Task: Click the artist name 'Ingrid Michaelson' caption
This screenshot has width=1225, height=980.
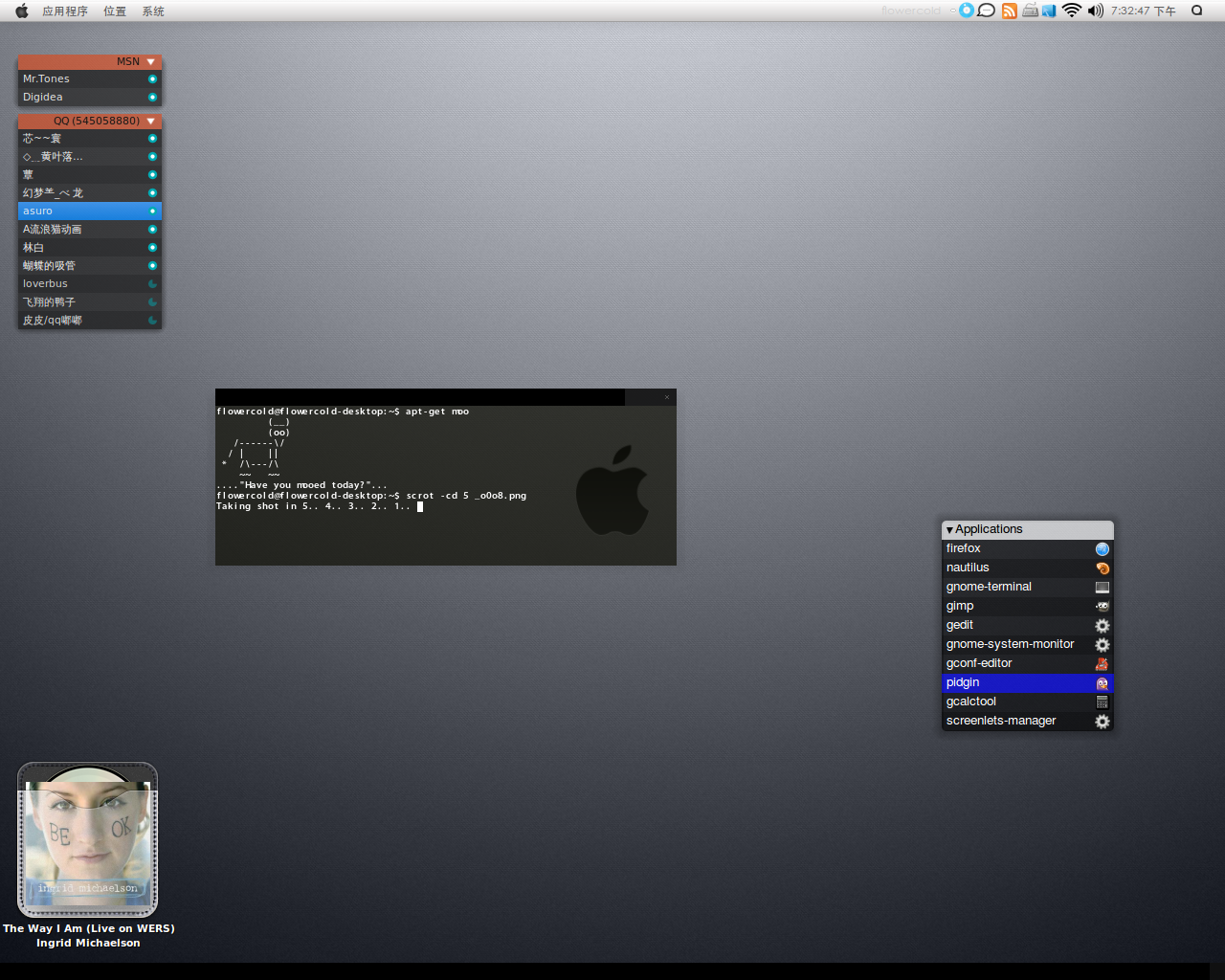Action: [88, 943]
